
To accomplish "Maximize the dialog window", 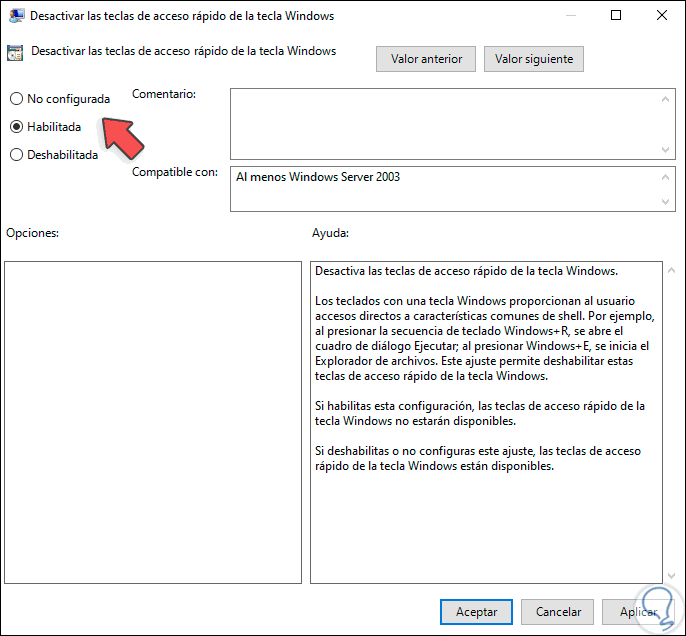I will (616, 15).
